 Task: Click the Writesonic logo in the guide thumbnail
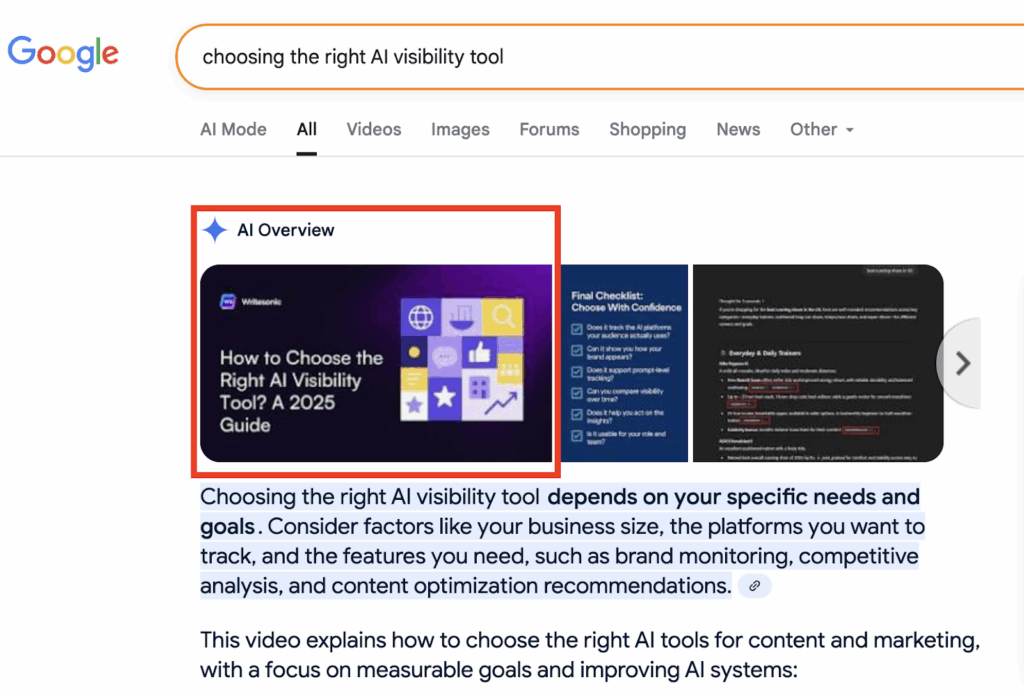pyautogui.click(x=230, y=300)
